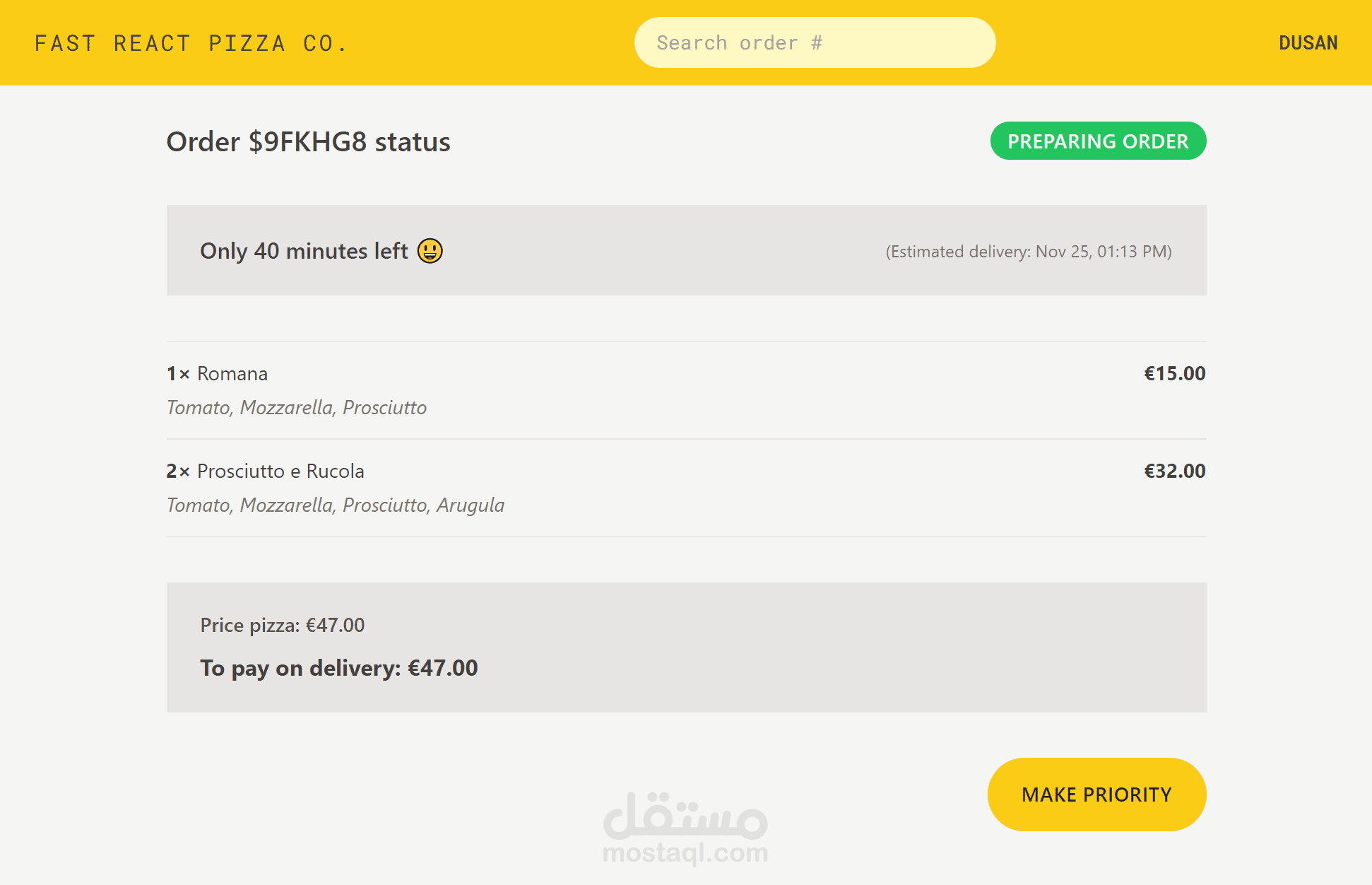This screenshot has width=1372, height=885.
Task: Click the mostaql Arabic watermark logo
Action: 685,815
